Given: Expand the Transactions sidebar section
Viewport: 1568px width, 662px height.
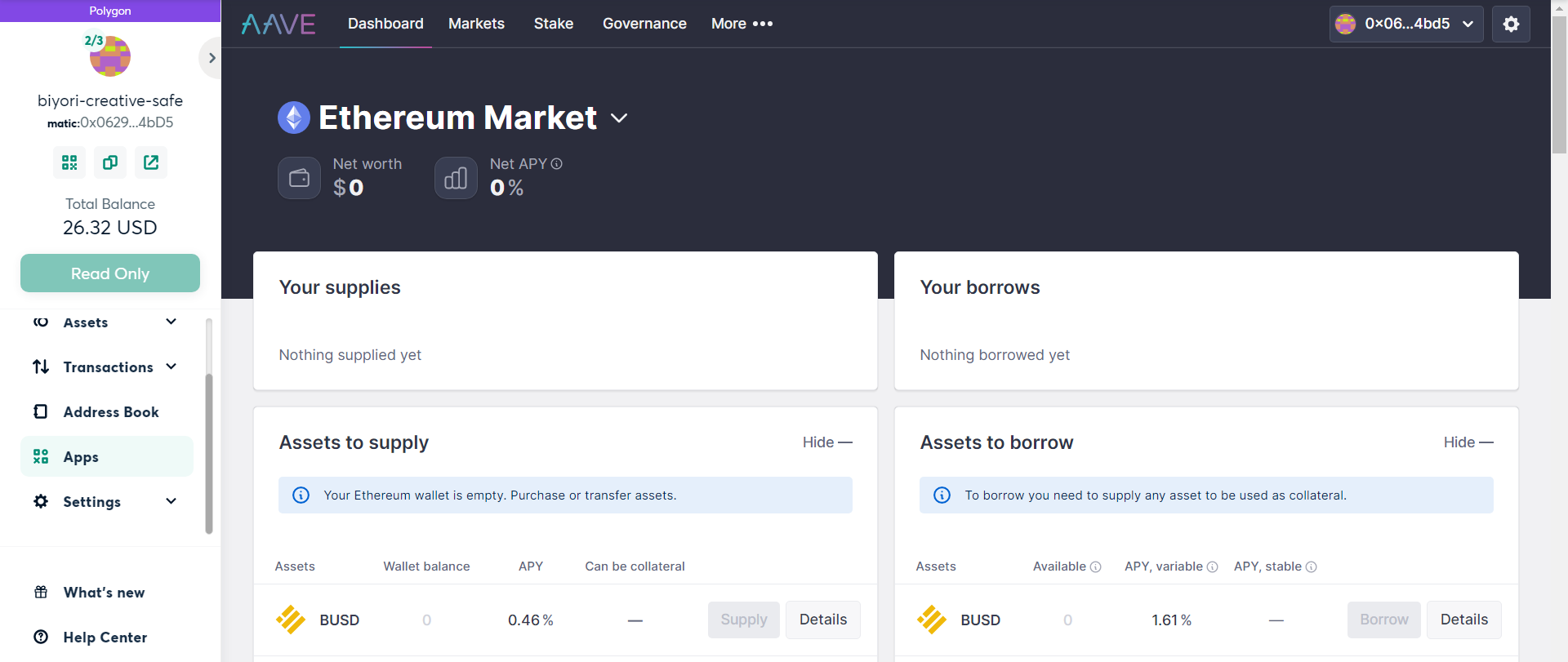Looking at the screenshot, I should pyautogui.click(x=171, y=367).
